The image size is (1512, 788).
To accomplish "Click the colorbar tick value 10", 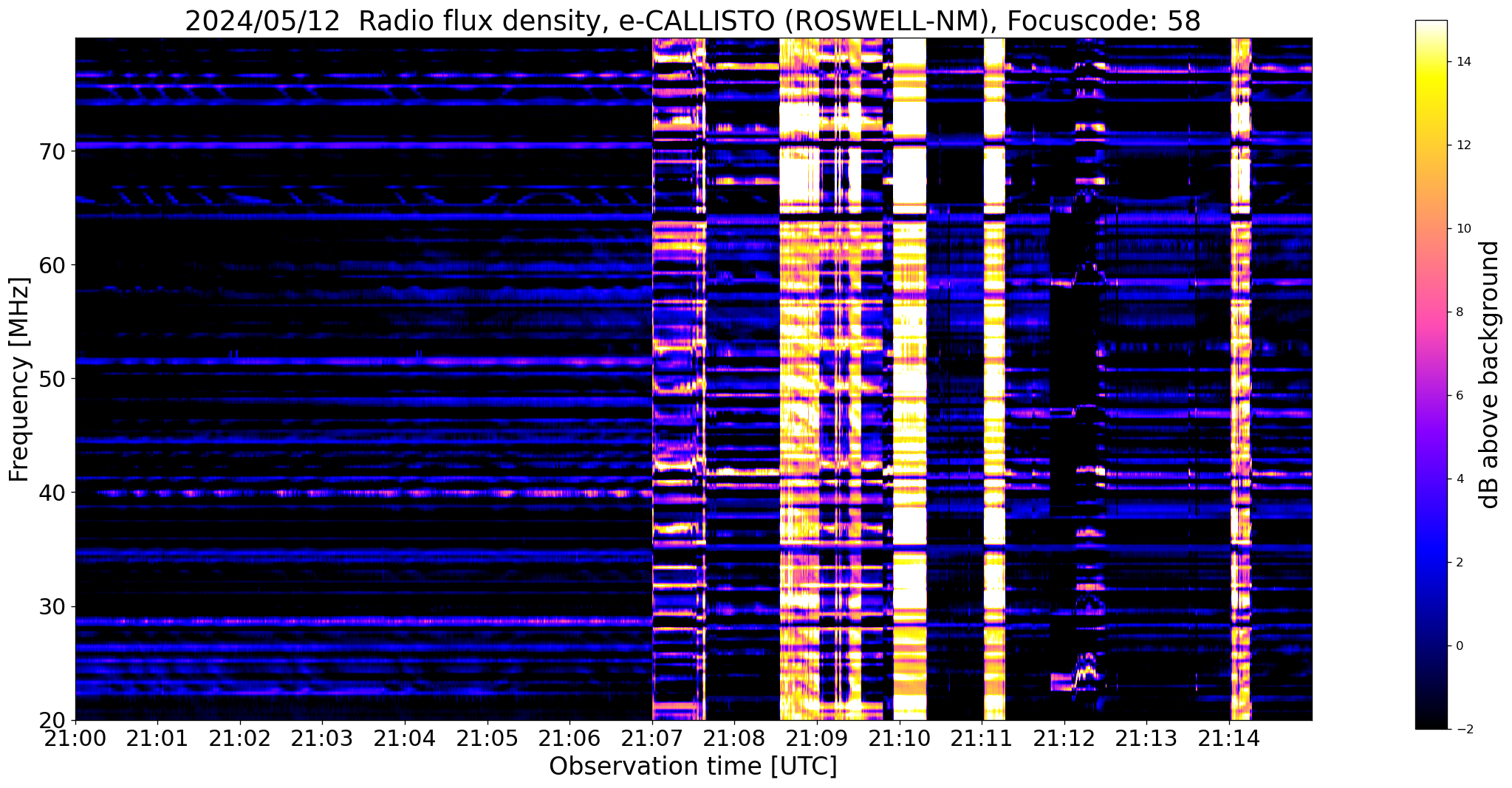I will pos(1461,229).
